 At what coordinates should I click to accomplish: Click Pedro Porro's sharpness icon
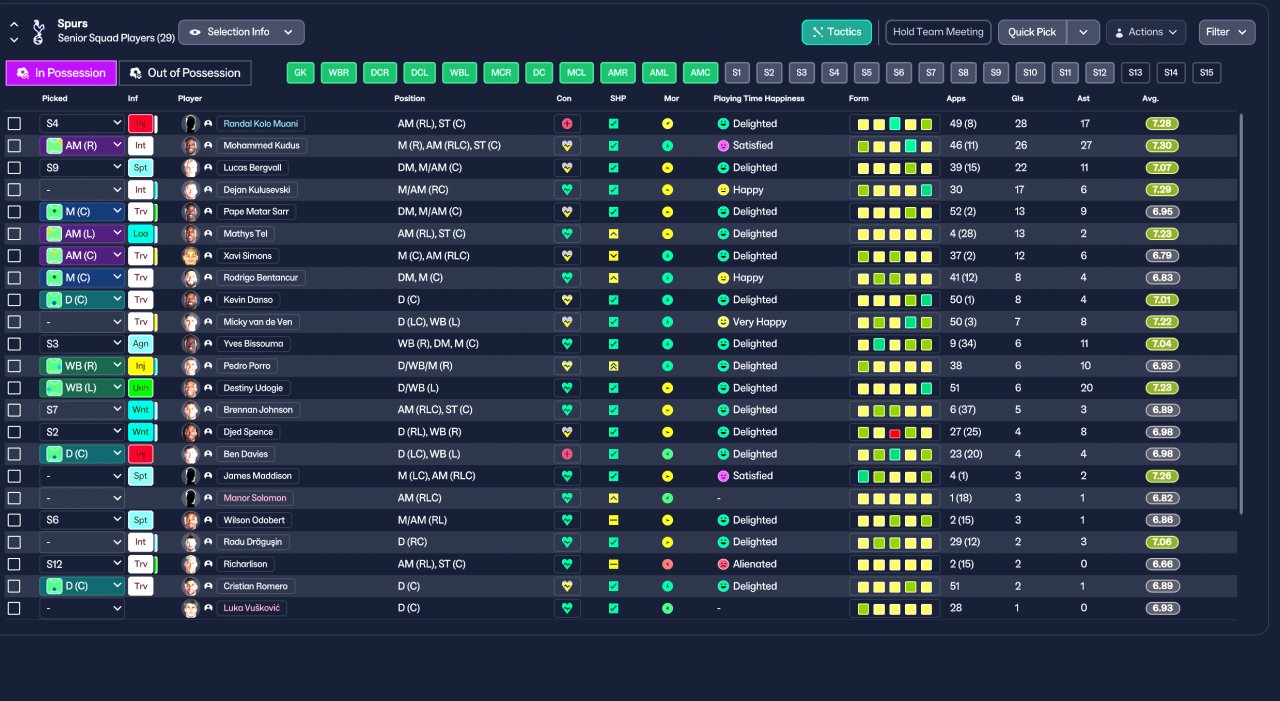[x=613, y=366]
